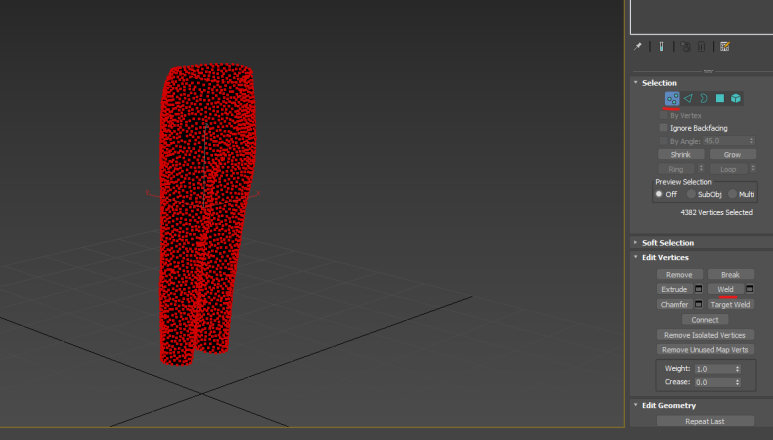Click the Remove button
This screenshot has height=440, width=773.
[x=679, y=274]
